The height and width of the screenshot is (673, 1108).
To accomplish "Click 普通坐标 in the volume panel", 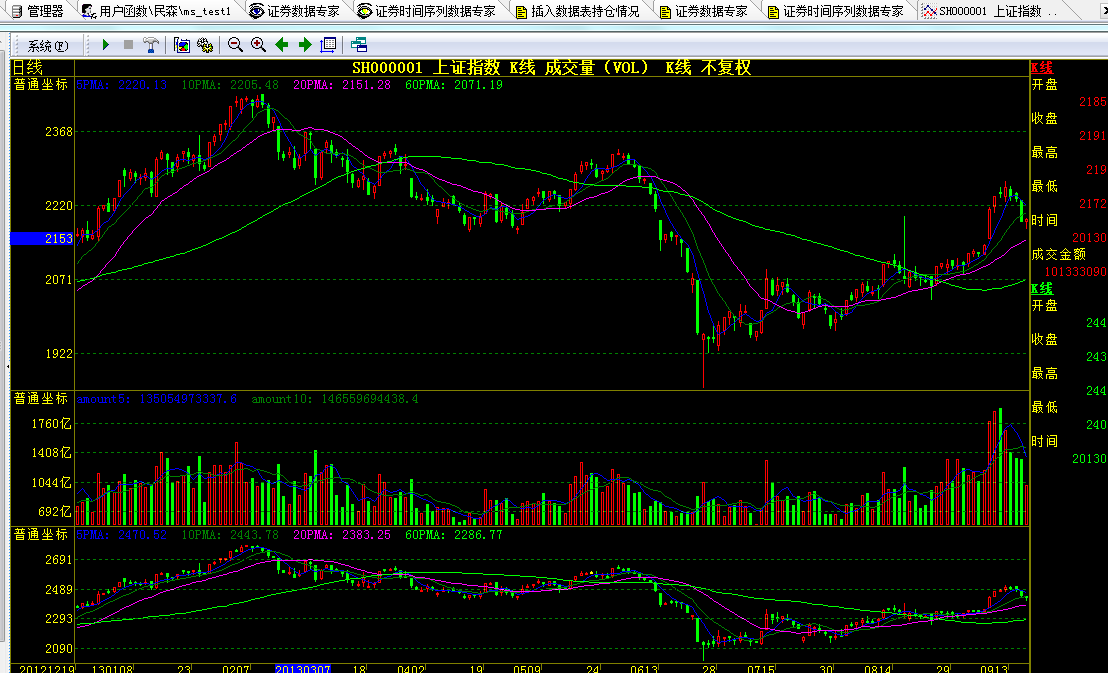I will click(41, 398).
